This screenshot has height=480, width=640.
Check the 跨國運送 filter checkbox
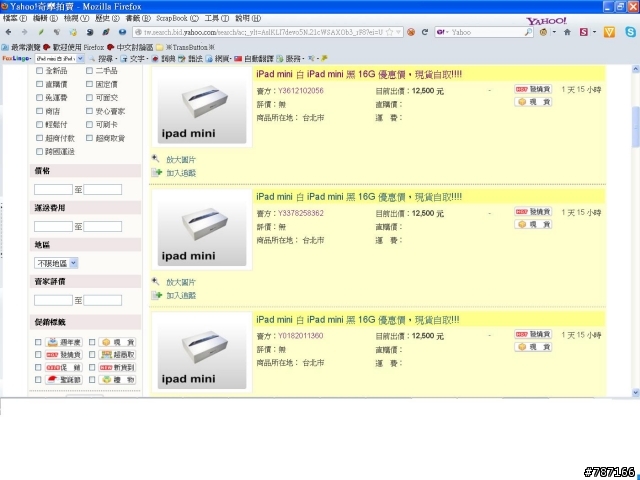(39, 151)
